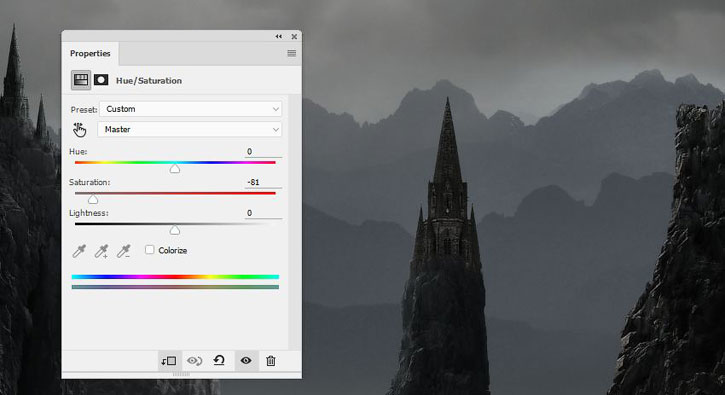Activate the on-image adjustment hand tool
The image size is (725, 395).
pos(80,130)
